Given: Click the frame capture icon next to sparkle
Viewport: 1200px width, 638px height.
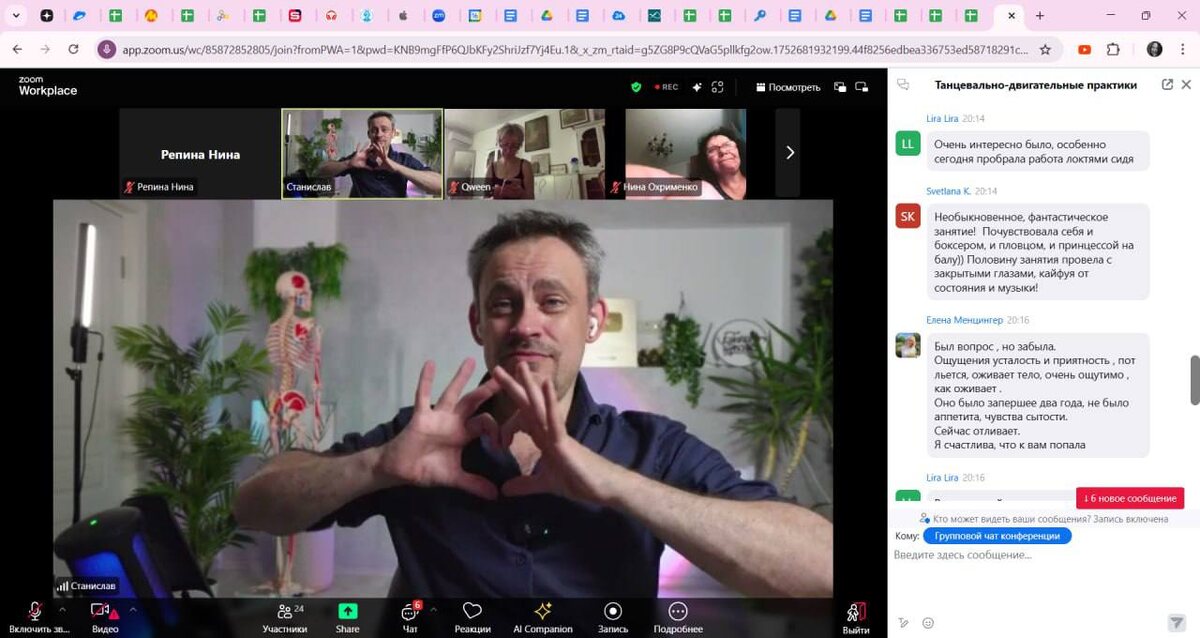Looking at the screenshot, I should (x=717, y=87).
